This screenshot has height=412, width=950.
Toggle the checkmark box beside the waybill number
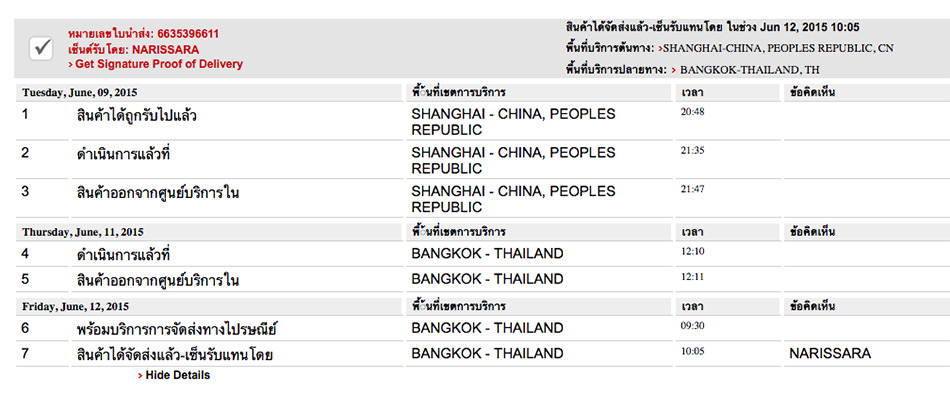tap(41, 48)
